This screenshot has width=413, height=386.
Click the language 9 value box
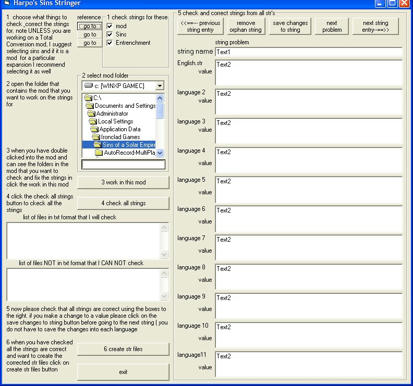[x=309, y=306]
